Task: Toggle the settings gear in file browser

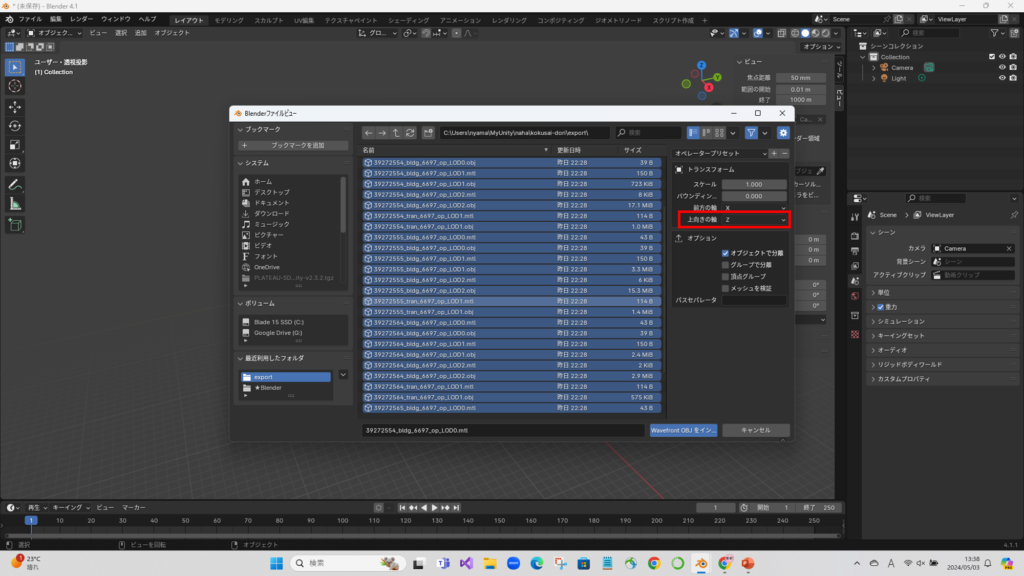Action: pyautogui.click(x=783, y=132)
